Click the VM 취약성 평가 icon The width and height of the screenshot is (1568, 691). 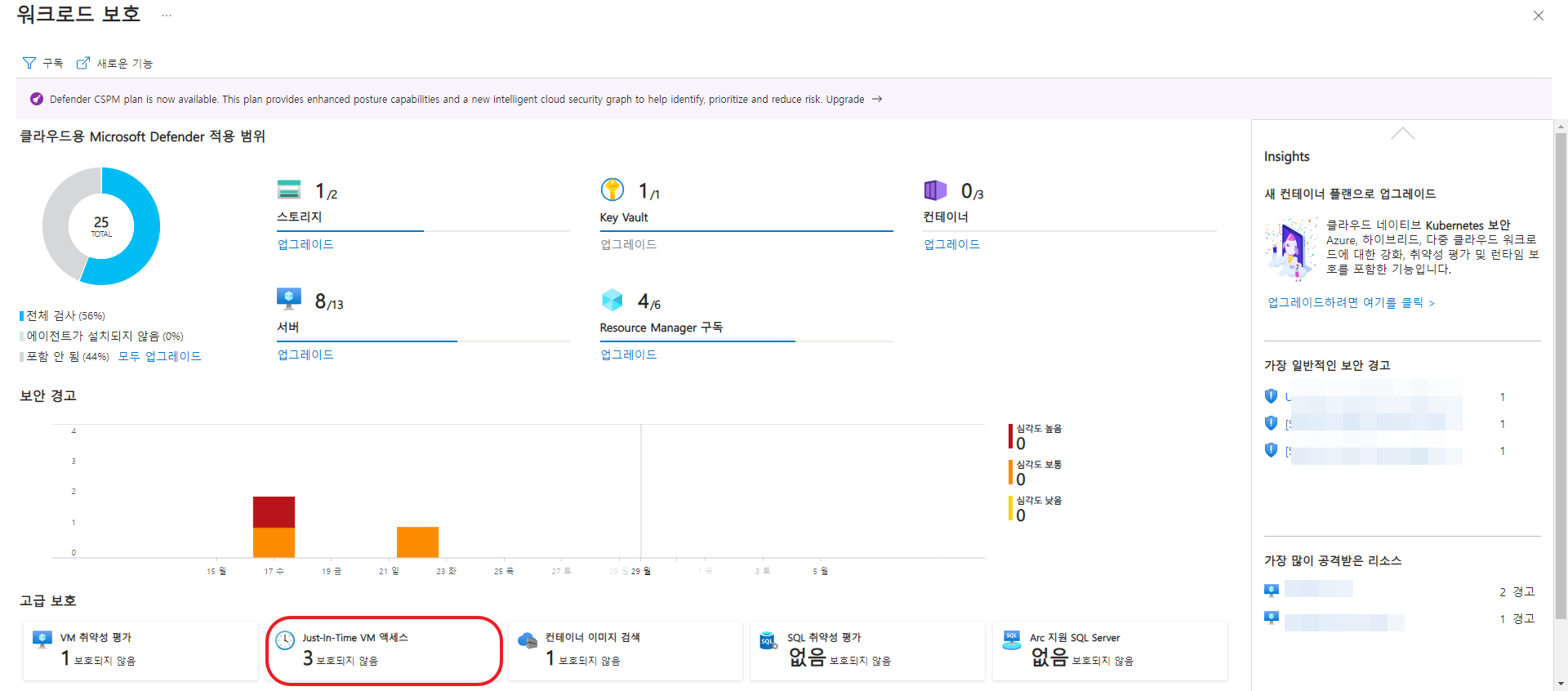(x=42, y=640)
